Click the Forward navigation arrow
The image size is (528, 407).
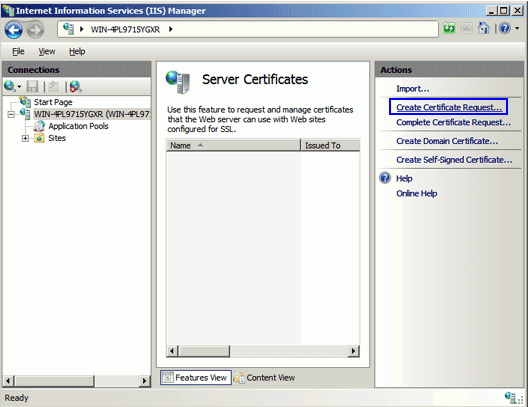(x=35, y=30)
